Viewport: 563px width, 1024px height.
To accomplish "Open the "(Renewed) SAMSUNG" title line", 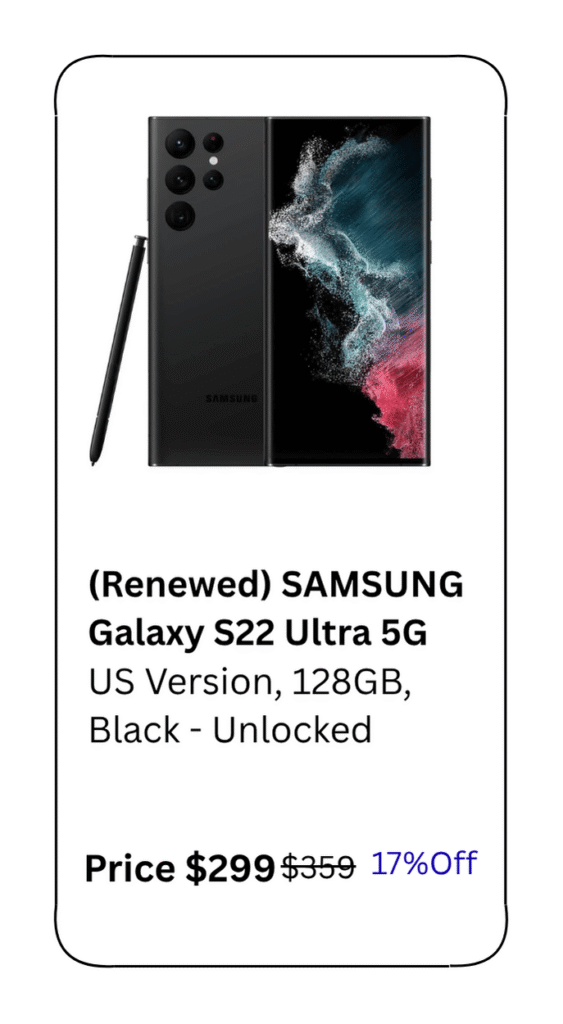I will pos(276,586).
